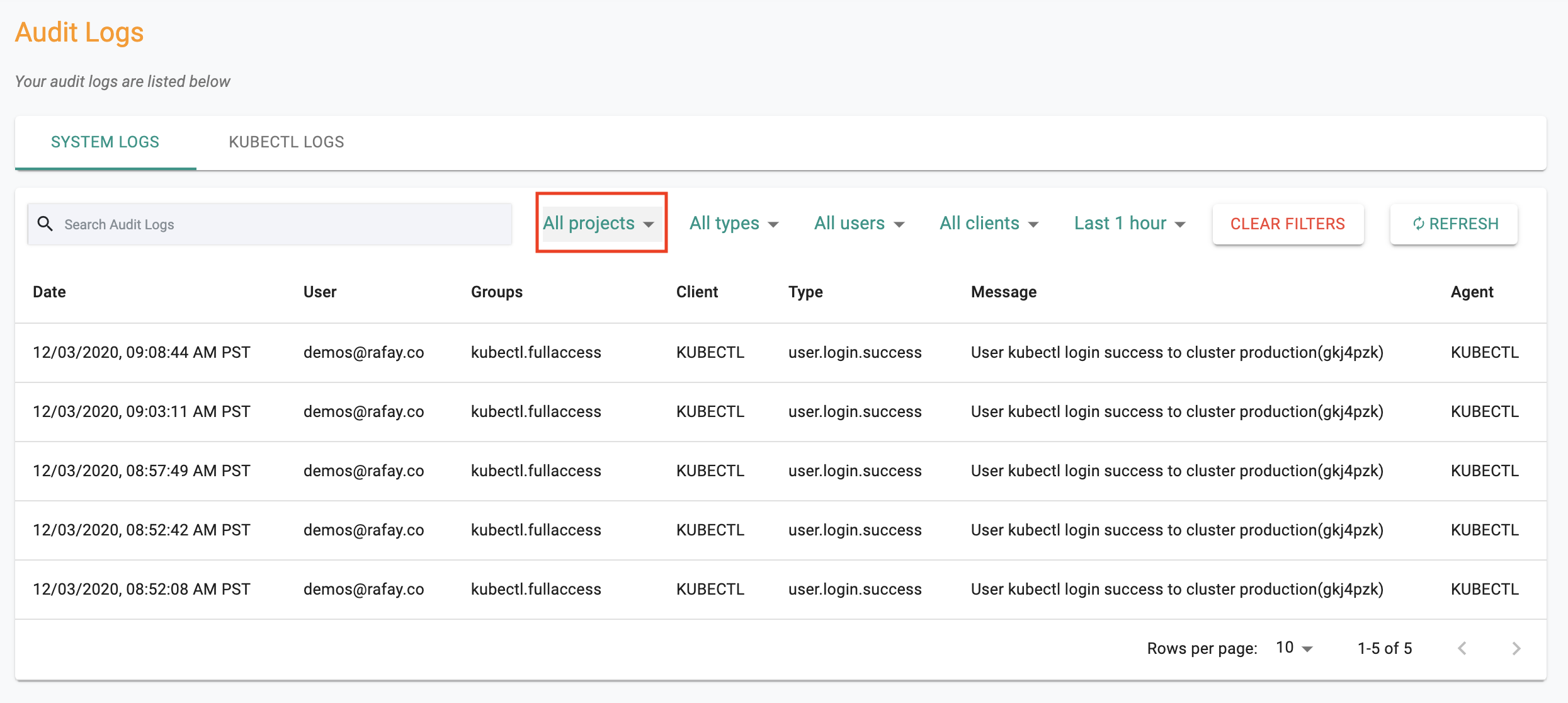The width and height of the screenshot is (1568, 703).
Task: Select the 09:03:11 AM log date
Action: coord(142,411)
